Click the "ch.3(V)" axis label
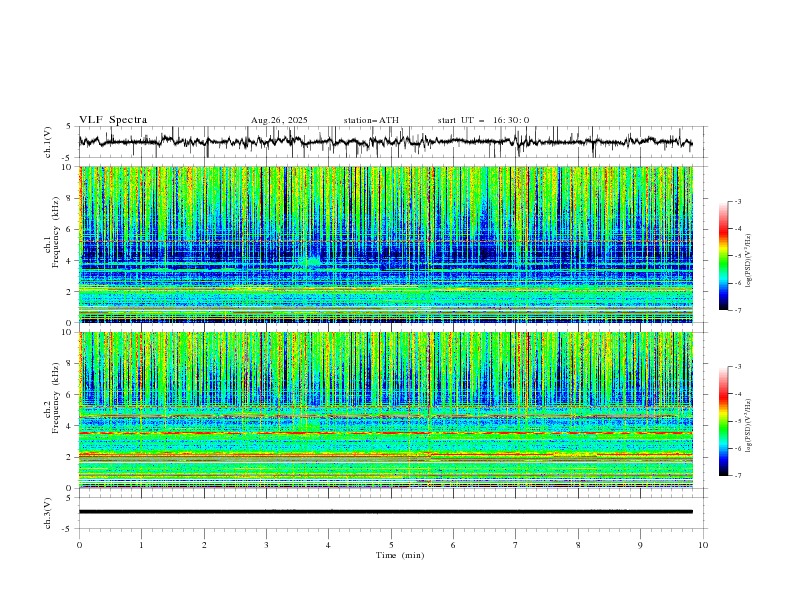This screenshot has height=612, width=792. click(48, 513)
